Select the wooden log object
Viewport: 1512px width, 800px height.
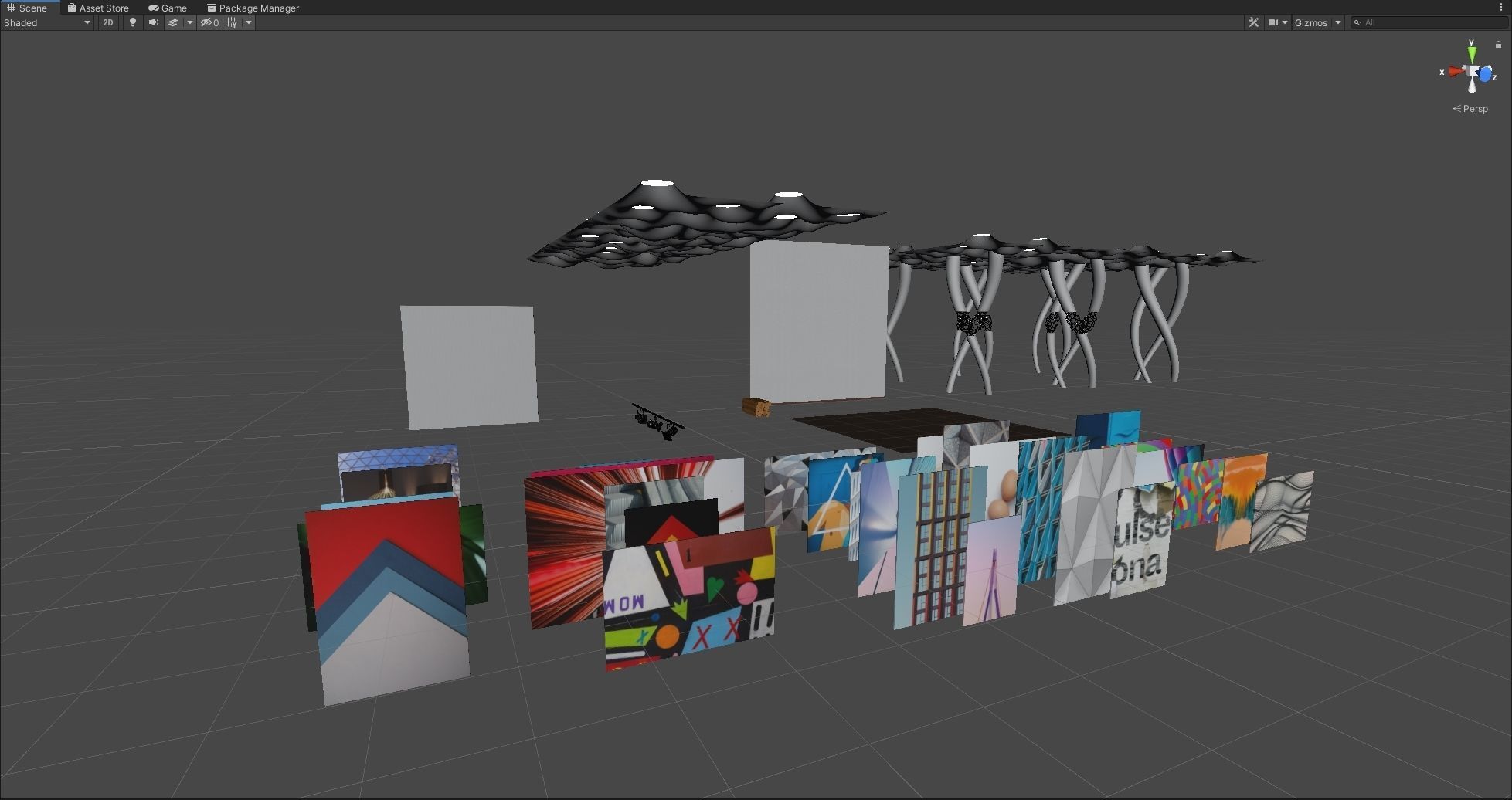coord(756,407)
